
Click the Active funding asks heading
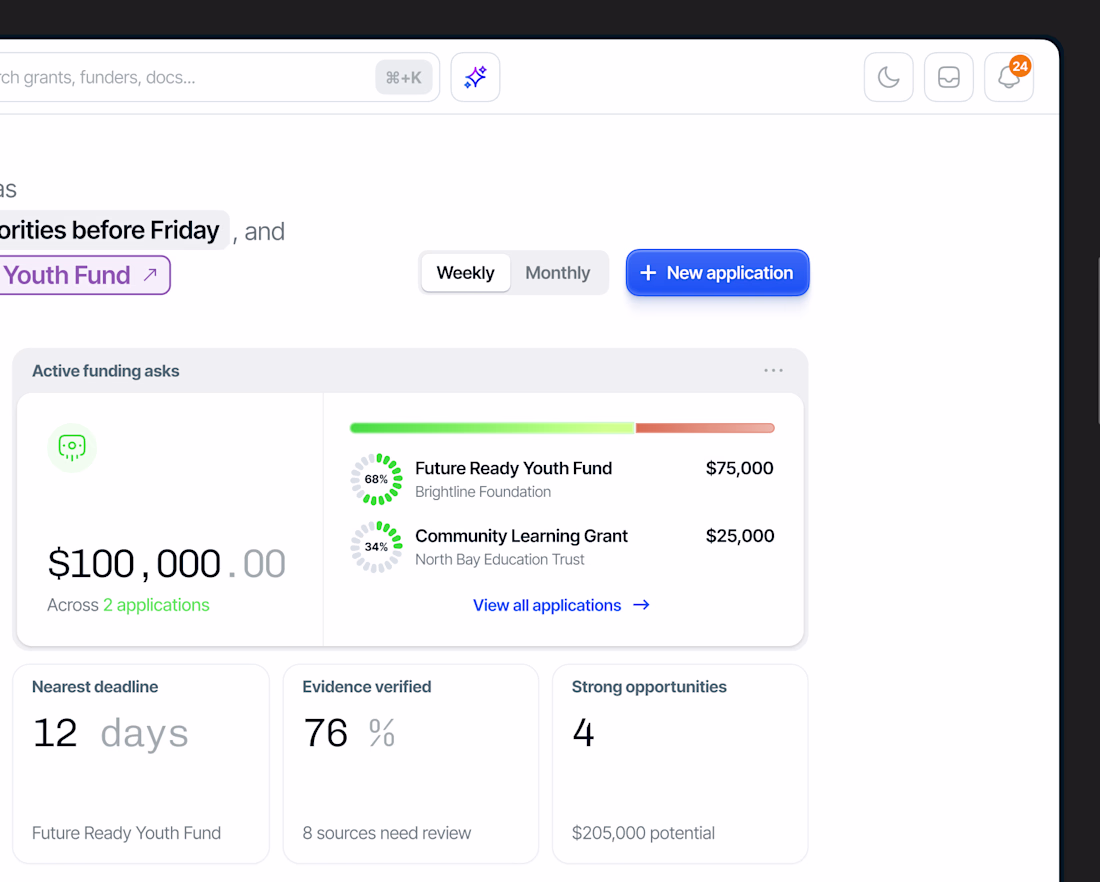105,371
